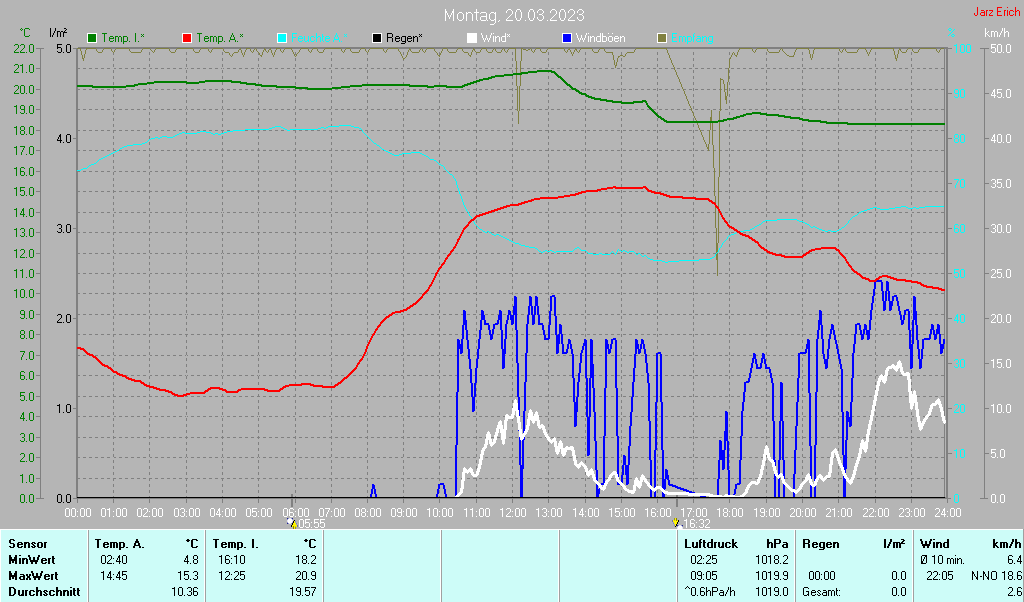The width and height of the screenshot is (1024, 602).
Task: Click the 'Regen' column header in table
Action: click(x=821, y=544)
